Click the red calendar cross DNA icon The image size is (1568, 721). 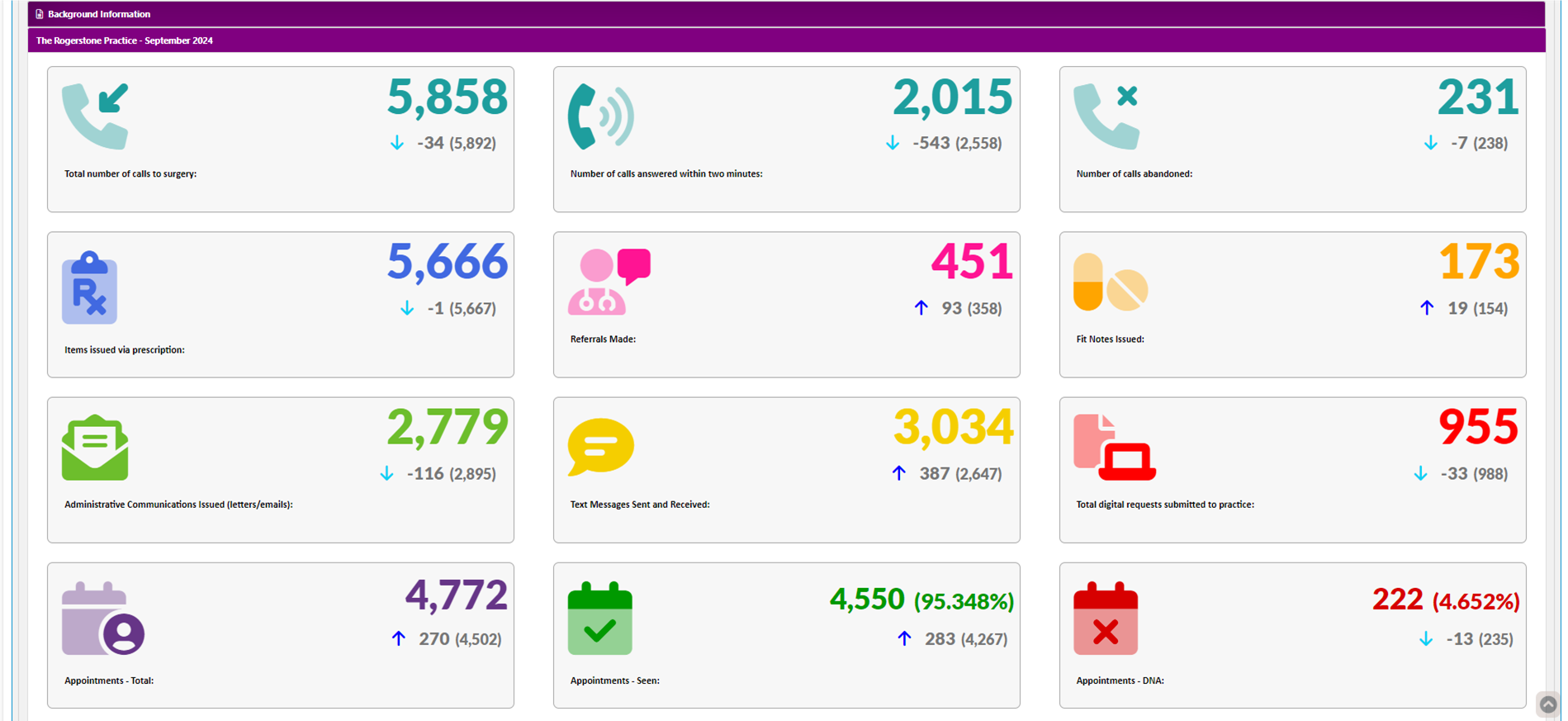point(1106,619)
